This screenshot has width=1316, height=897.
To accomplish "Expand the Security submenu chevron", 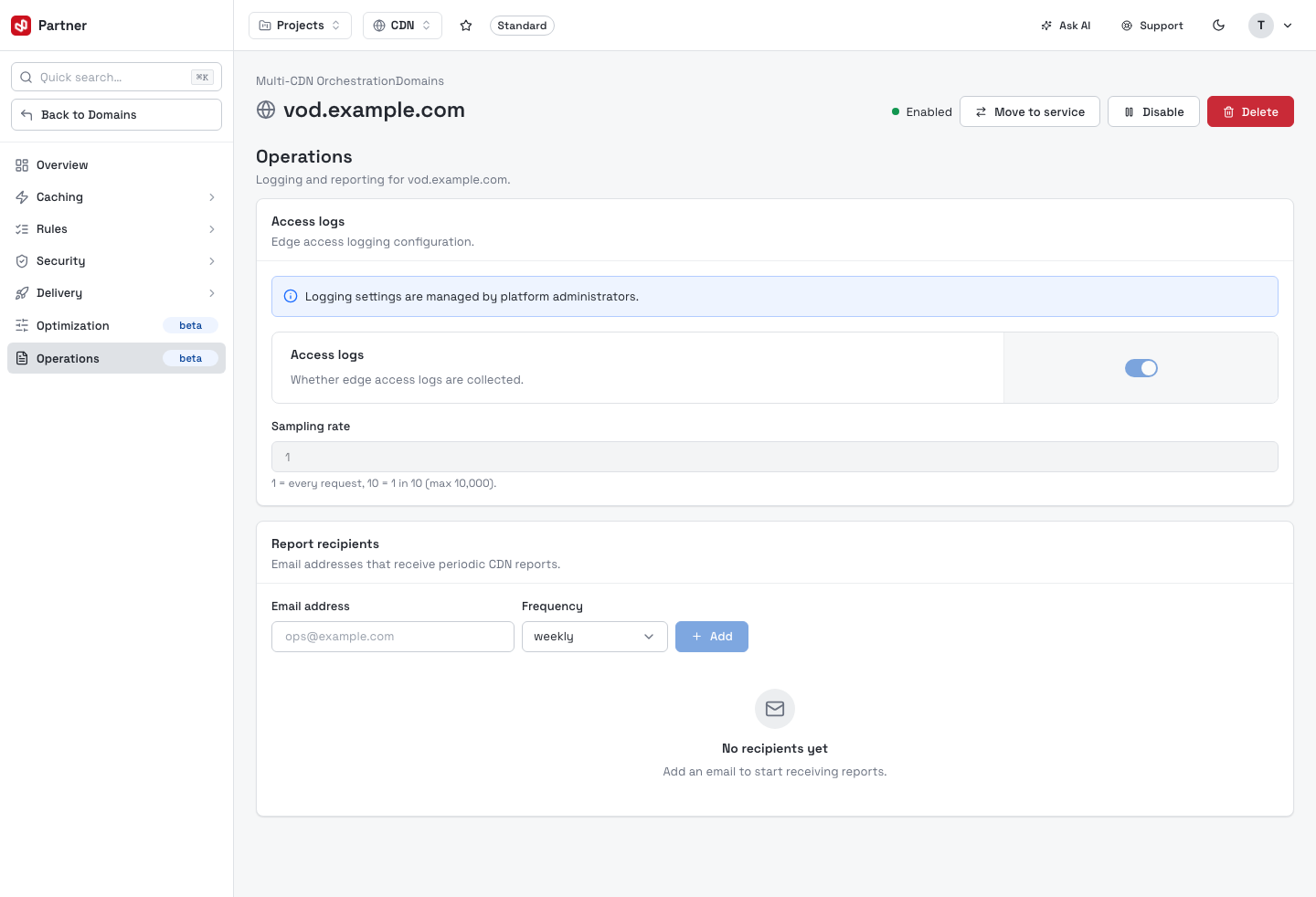I will coord(212,261).
